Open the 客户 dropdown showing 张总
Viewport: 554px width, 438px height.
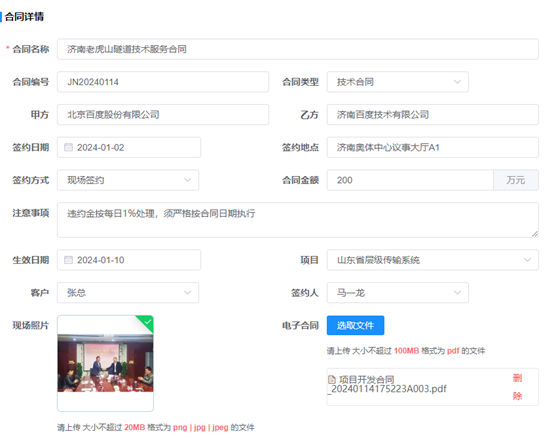click(x=128, y=292)
